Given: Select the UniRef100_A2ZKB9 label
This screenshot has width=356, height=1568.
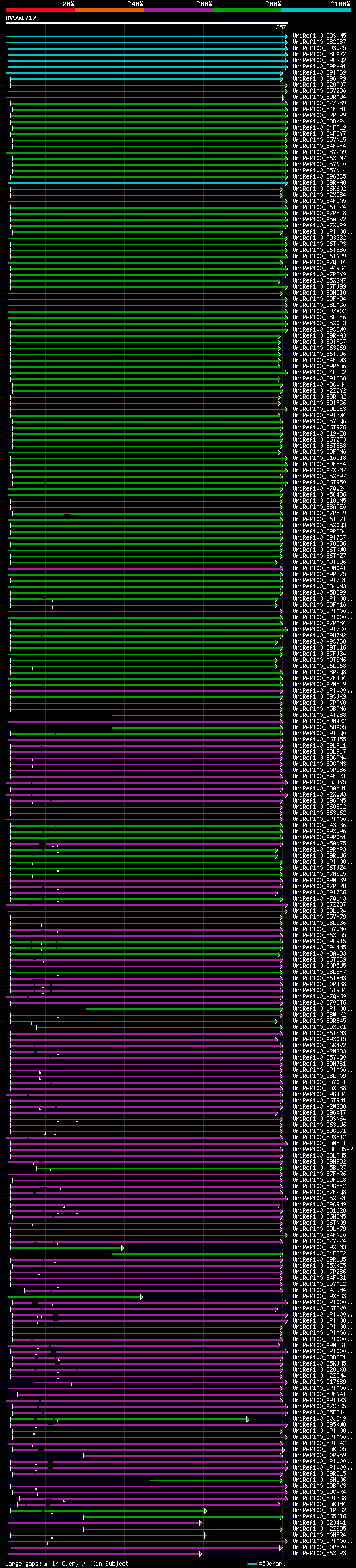Looking at the screenshot, I should 319,103.
